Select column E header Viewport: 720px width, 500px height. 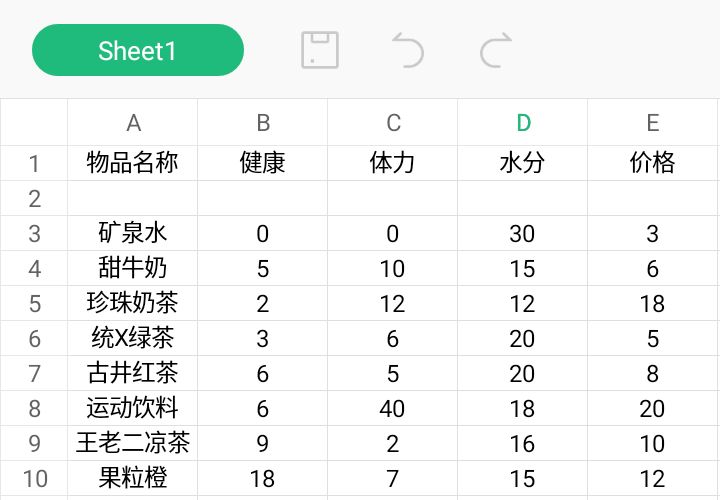(x=653, y=123)
